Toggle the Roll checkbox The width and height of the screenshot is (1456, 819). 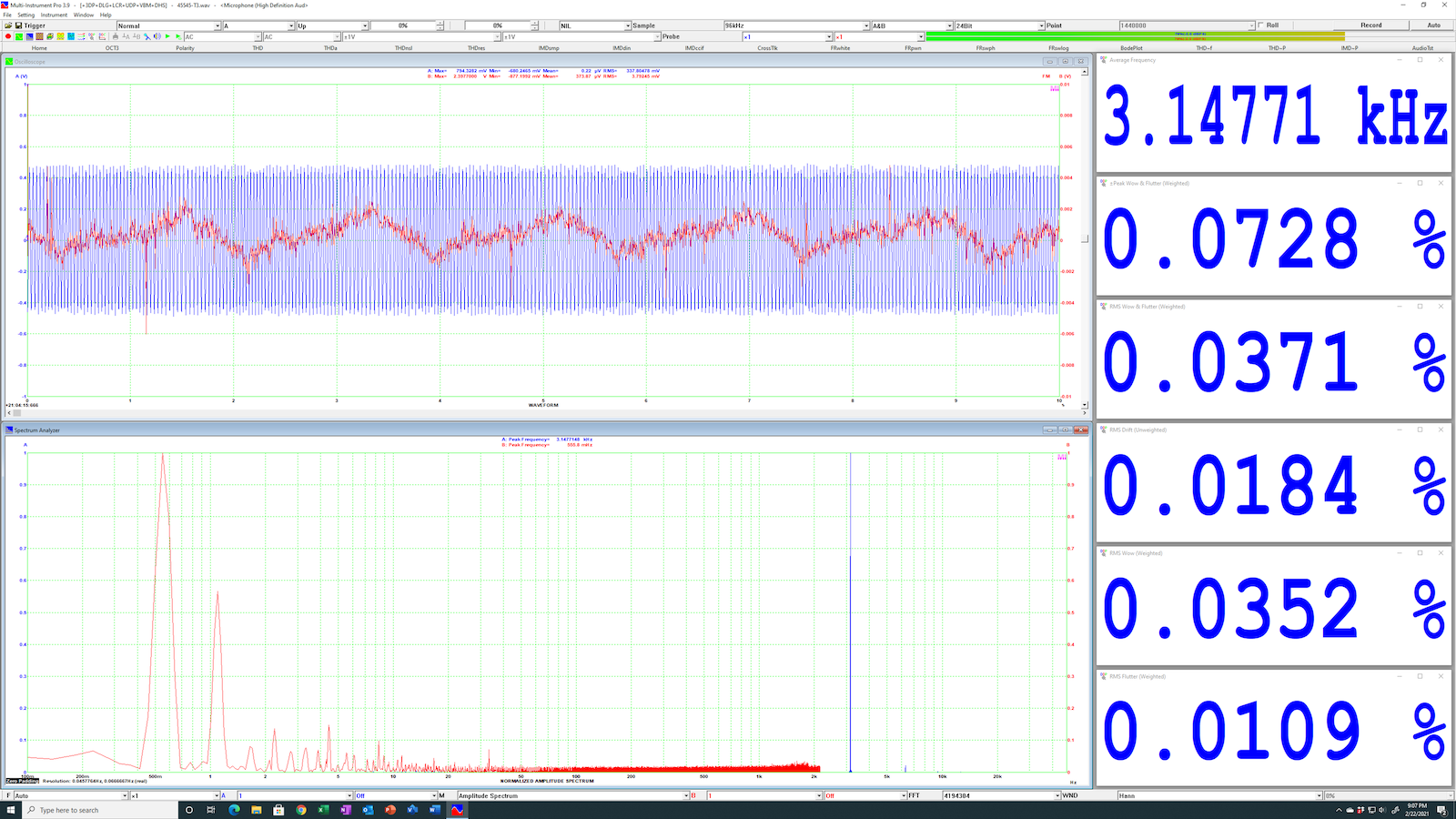pos(1261,25)
